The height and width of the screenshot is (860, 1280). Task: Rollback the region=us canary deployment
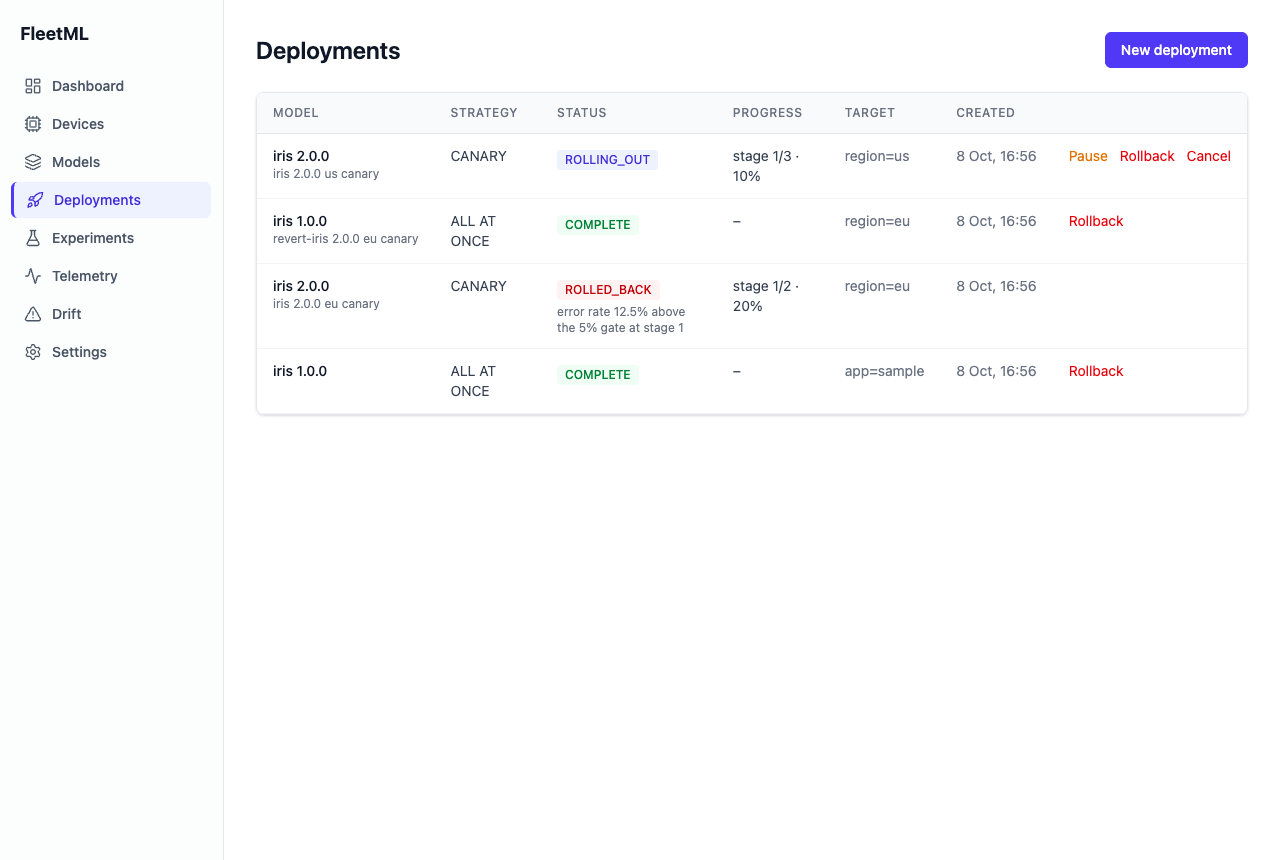1147,156
